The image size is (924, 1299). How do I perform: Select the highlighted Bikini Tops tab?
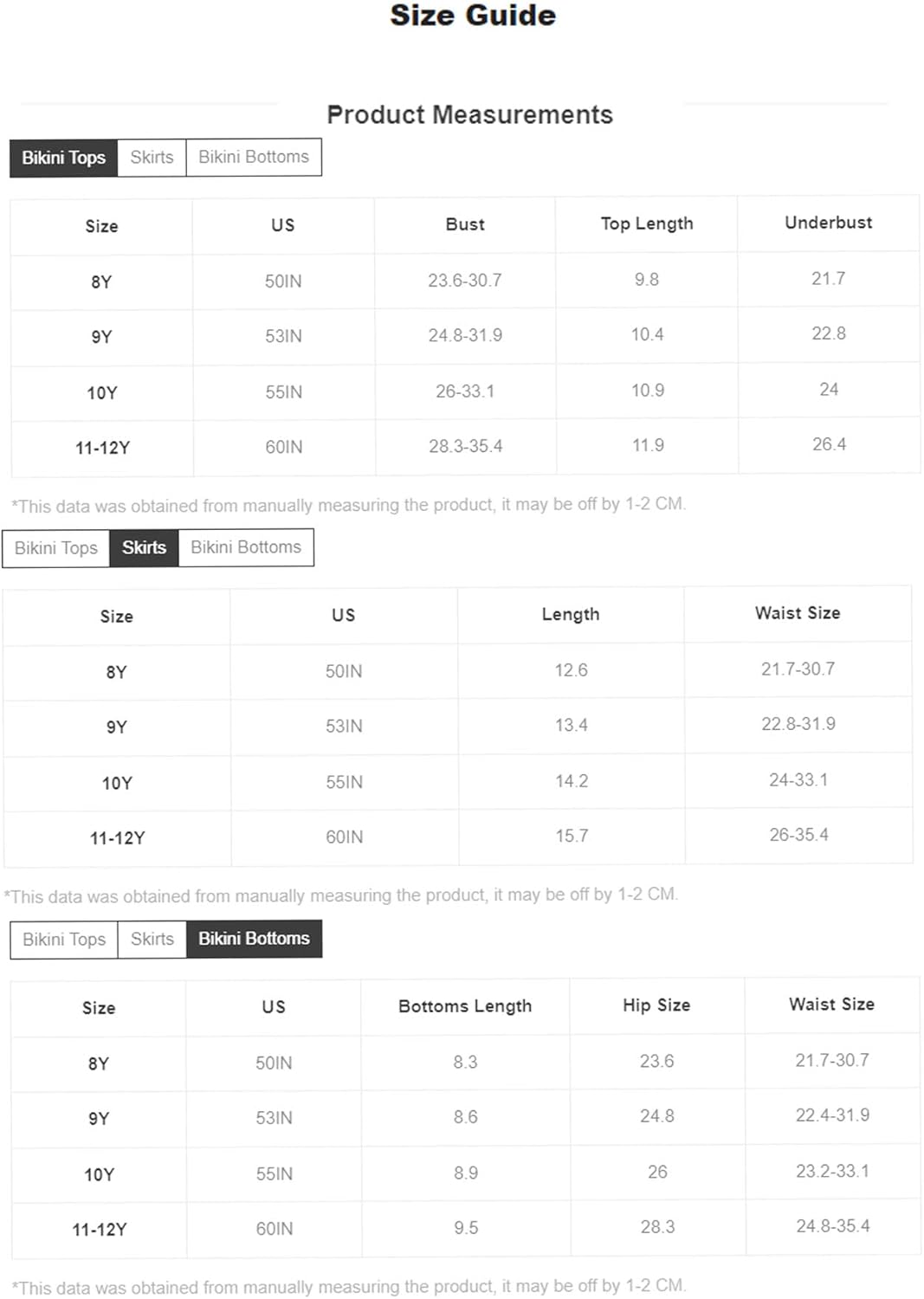(63, 158)
